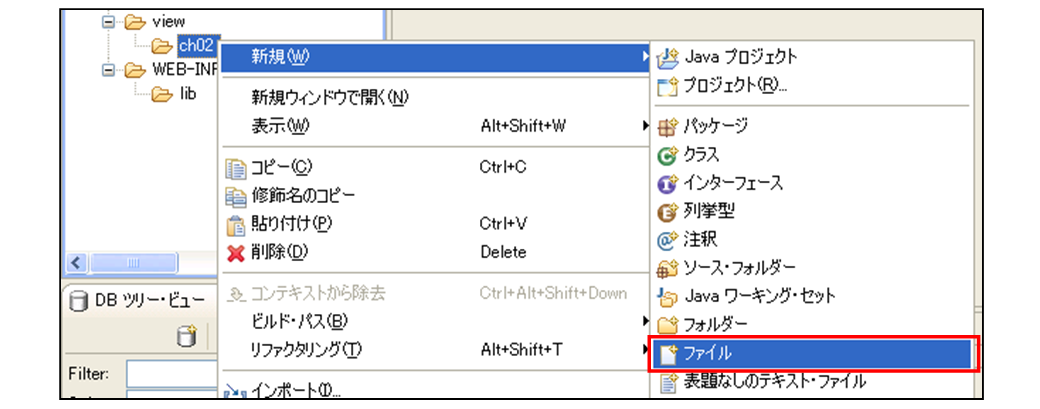This screenshot has width=1040, height=409.
Task: Select the lib folder in tree
Action: [187, 94]
